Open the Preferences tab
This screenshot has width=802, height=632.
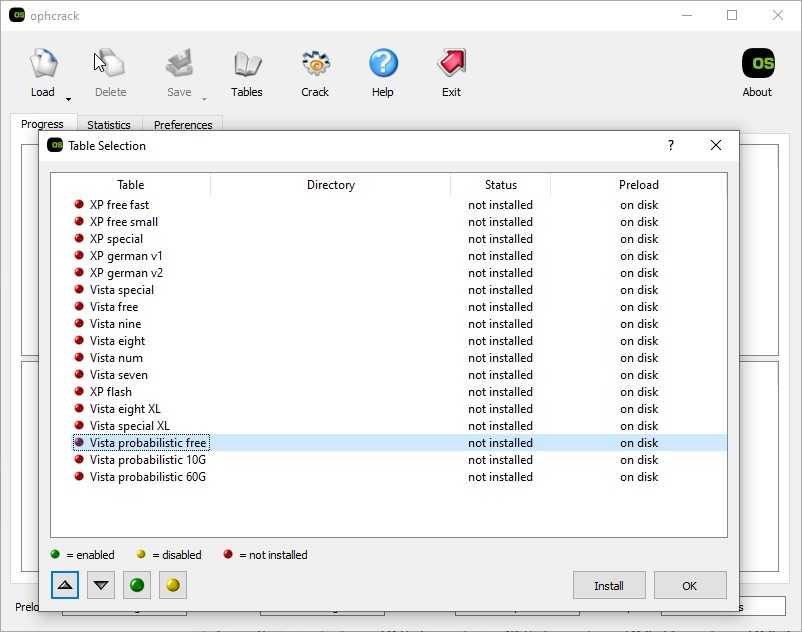tap(183, 125)
